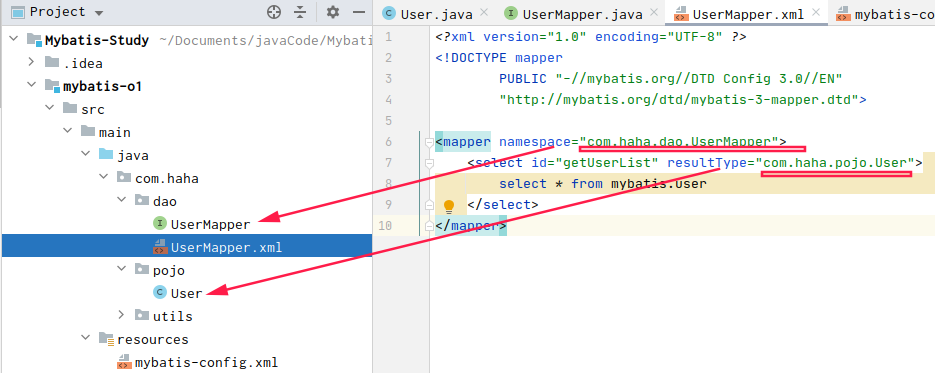Screen dimensions: 935x373
Task: Collapse the src folder
Action: (49, 109)
